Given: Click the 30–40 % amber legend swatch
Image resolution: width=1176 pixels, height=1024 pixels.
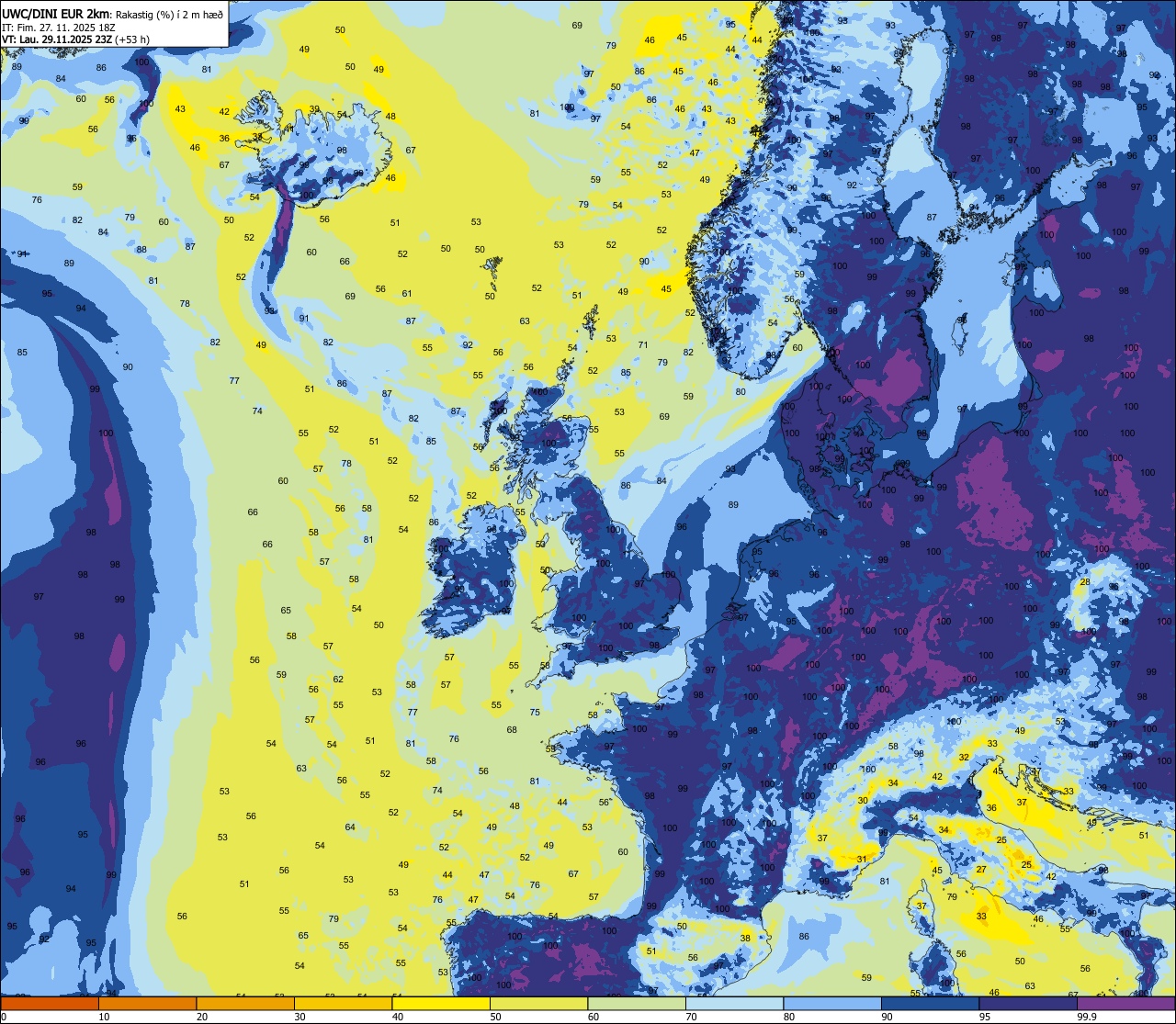Looking at the screenshot, I should [x=343, y=1004].
